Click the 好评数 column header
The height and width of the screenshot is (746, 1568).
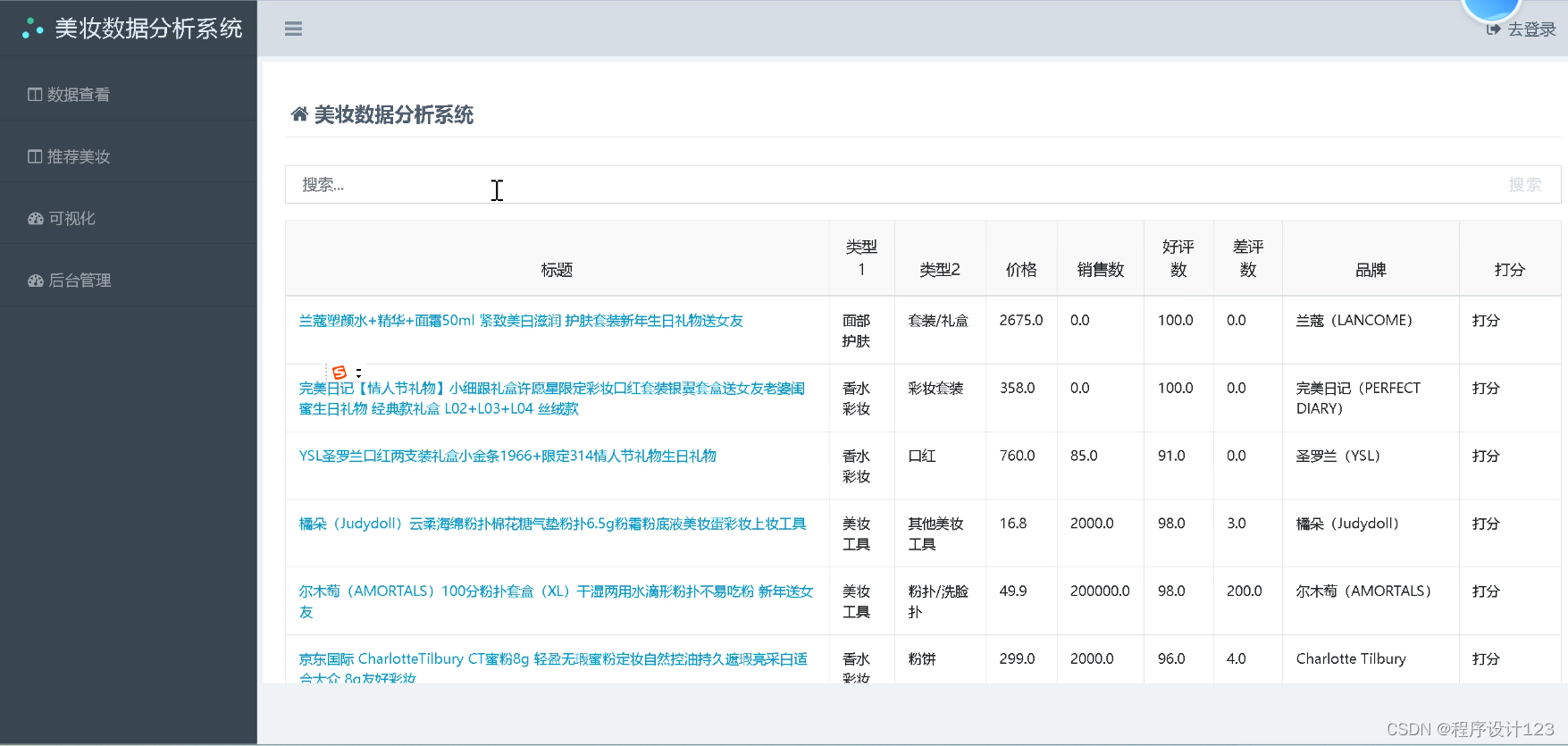click(1178, 258)
